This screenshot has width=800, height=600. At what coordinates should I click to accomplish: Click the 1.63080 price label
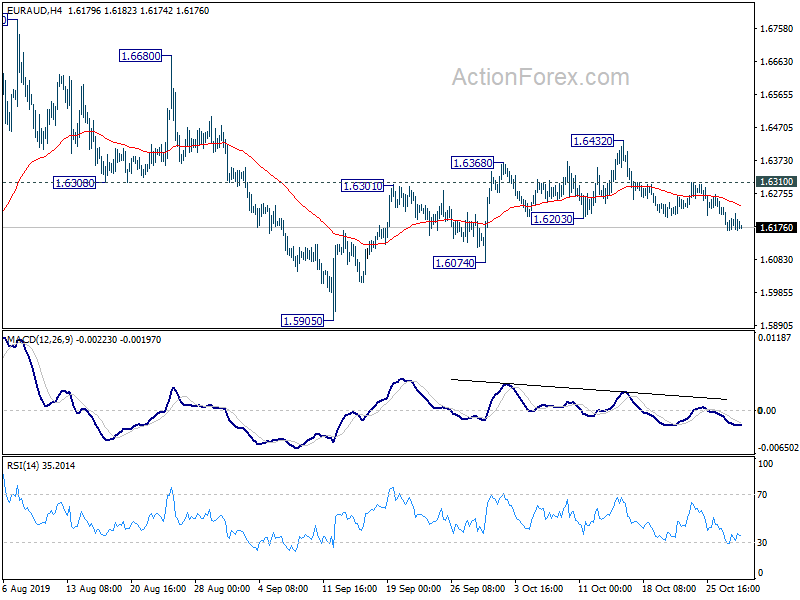click(74, 183)
